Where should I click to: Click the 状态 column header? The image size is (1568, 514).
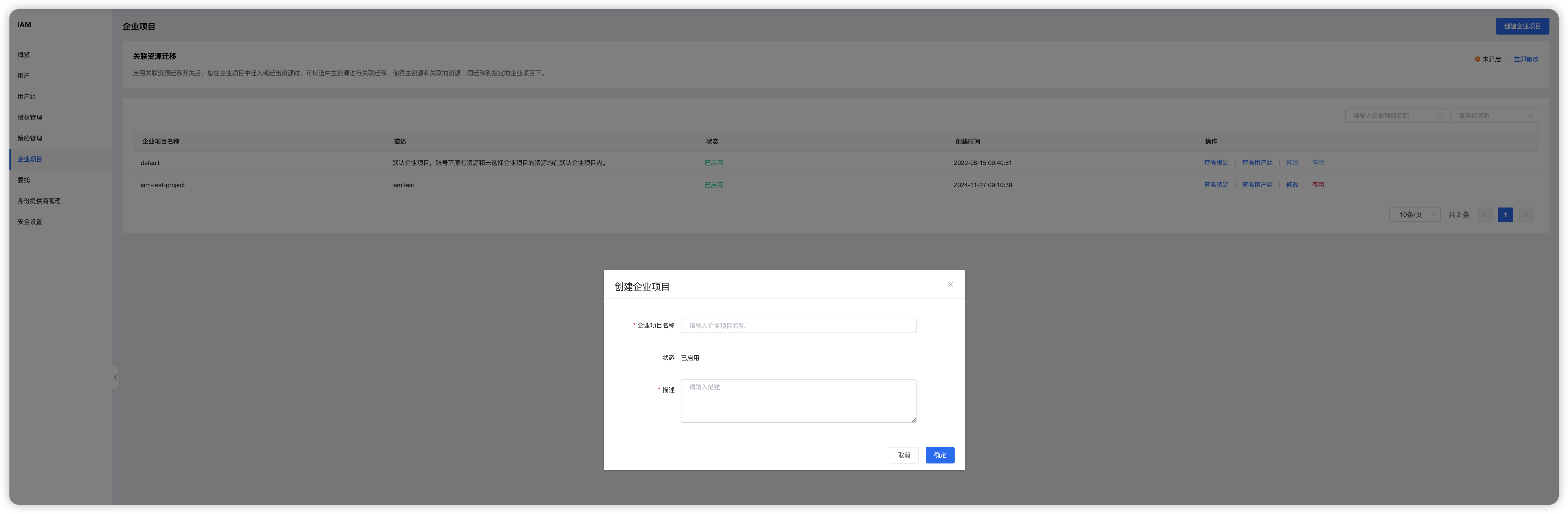712,141
